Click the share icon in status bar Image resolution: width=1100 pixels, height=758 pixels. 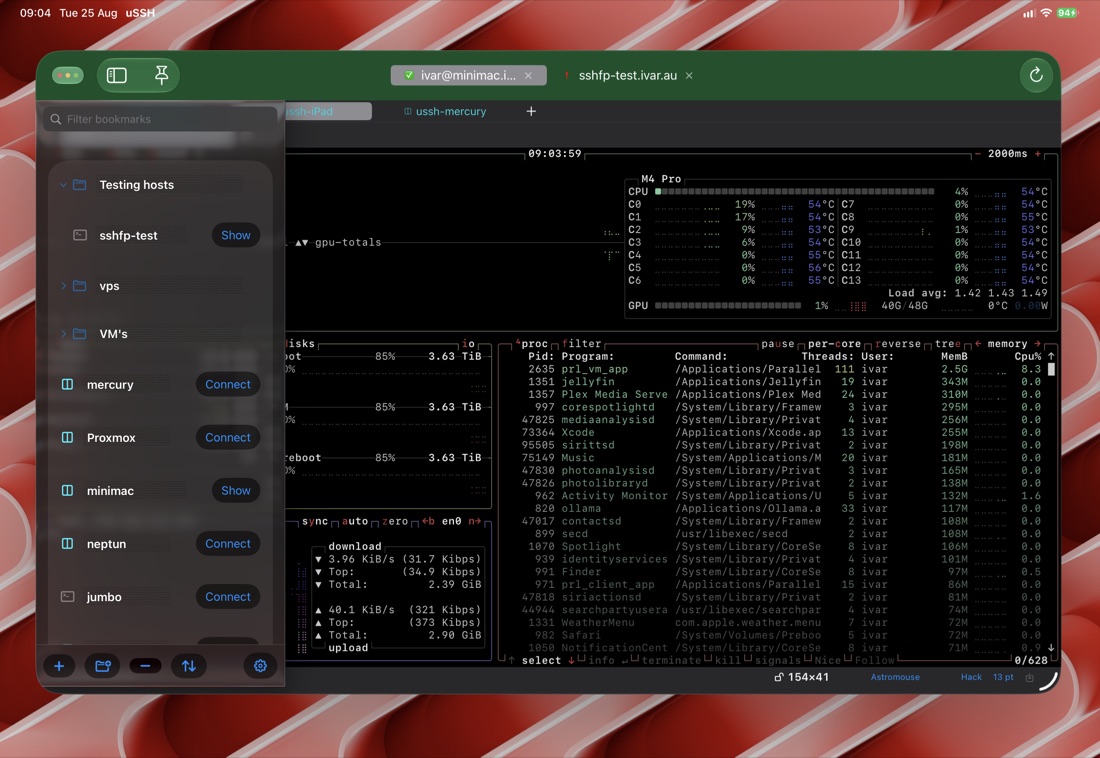1029,677
